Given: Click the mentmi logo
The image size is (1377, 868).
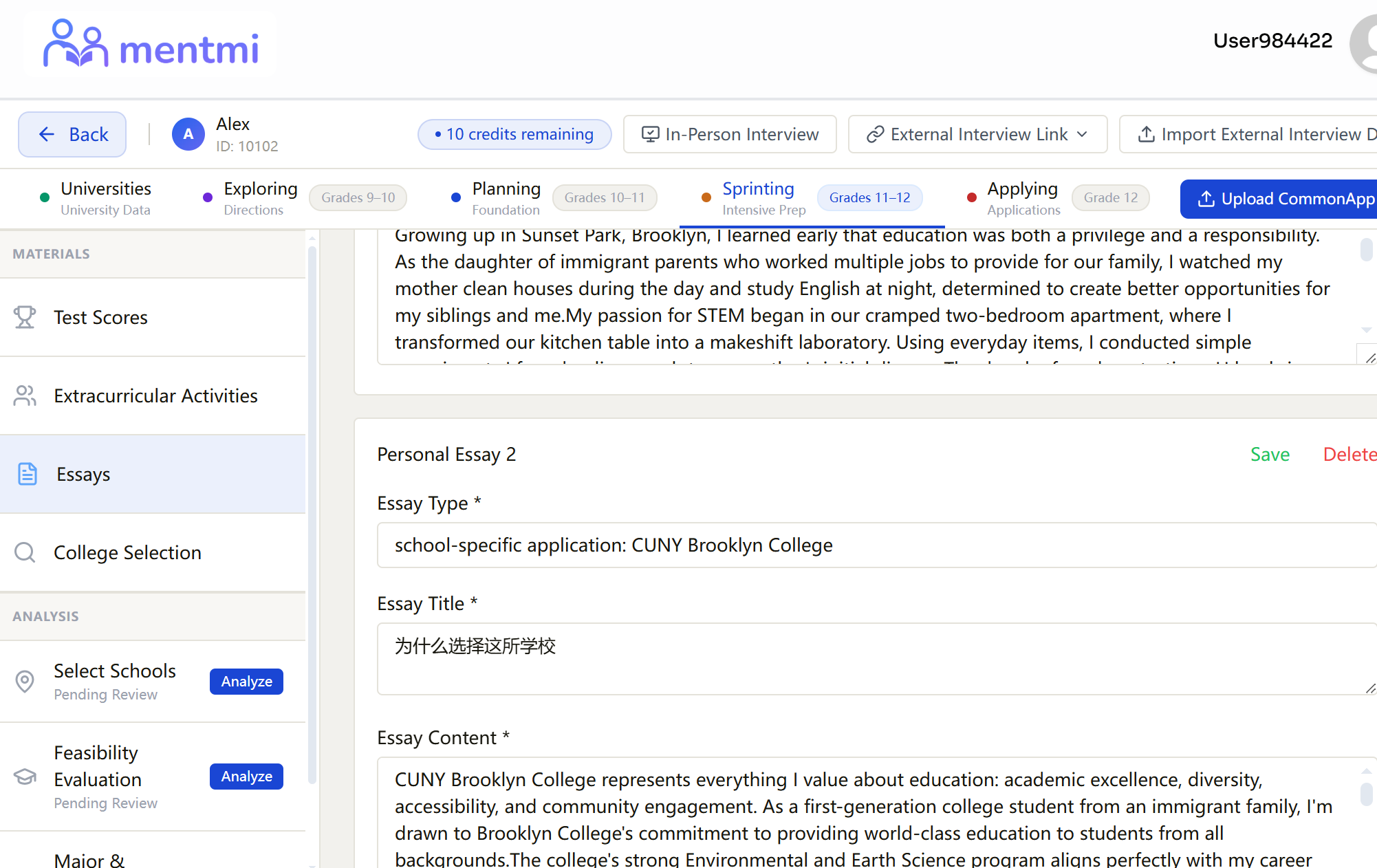Looking at the screenshot, I should point(151,45).
